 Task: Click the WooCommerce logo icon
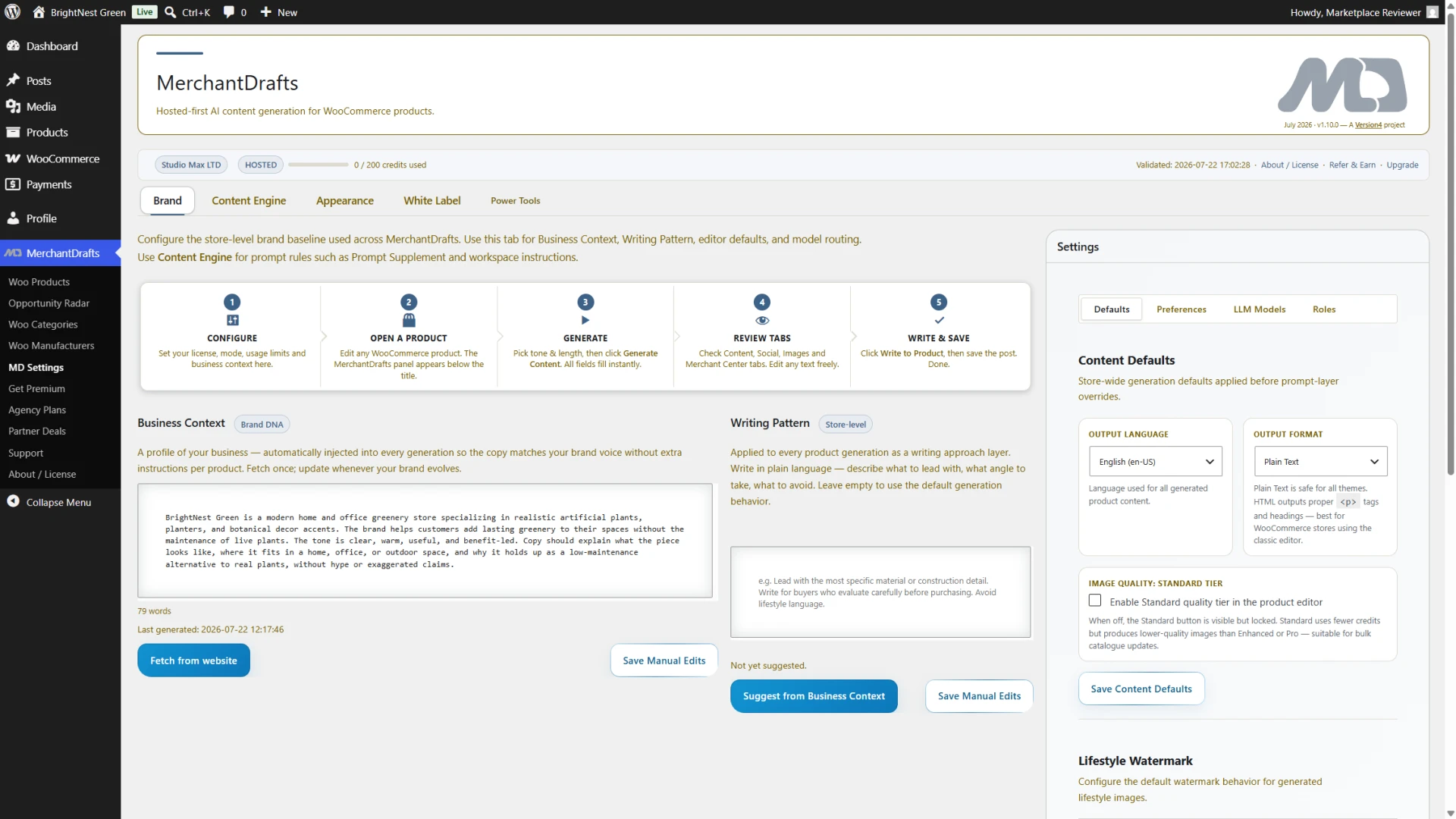pyautogui.click(x=13, y=158)
